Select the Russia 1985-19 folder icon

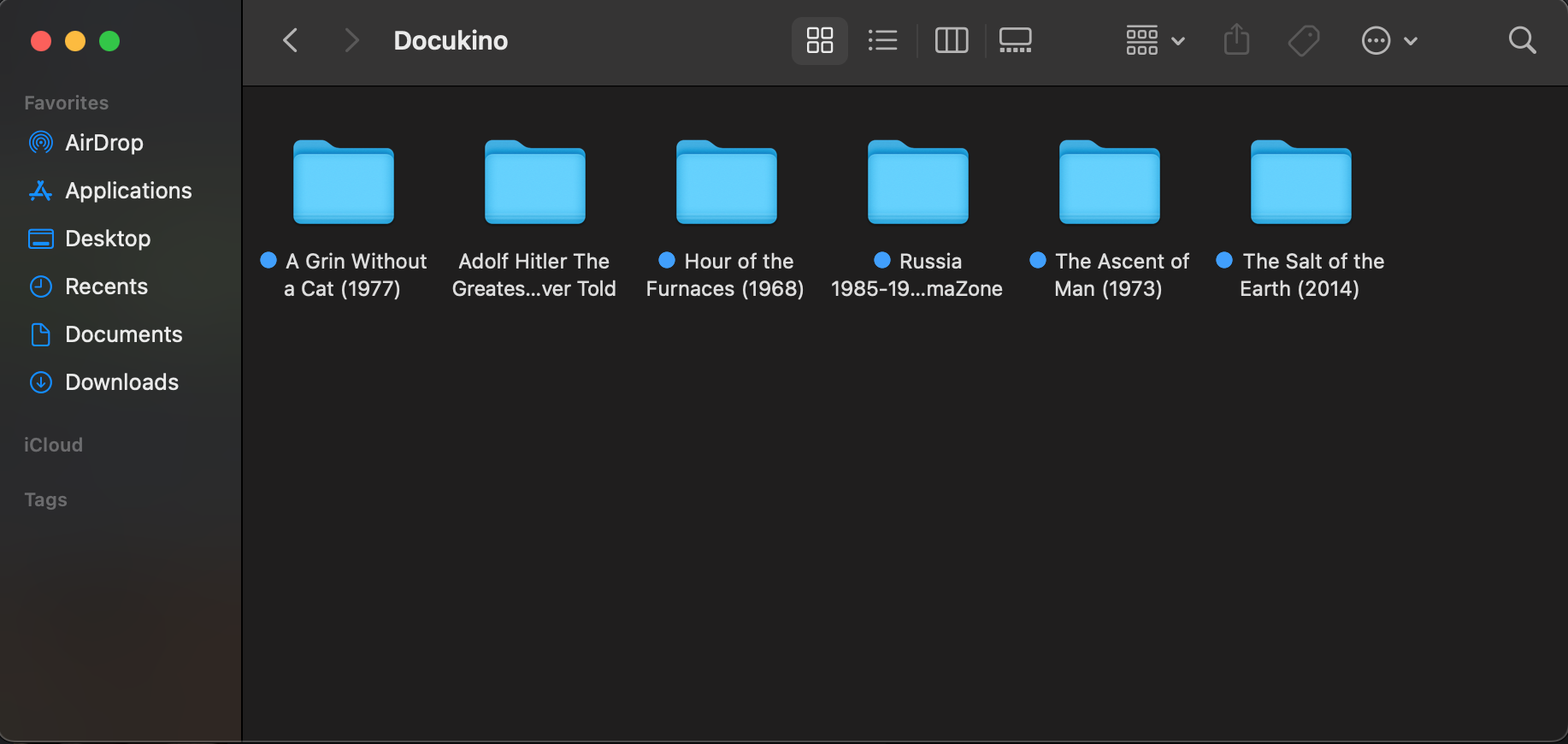[x=918, y=181]
